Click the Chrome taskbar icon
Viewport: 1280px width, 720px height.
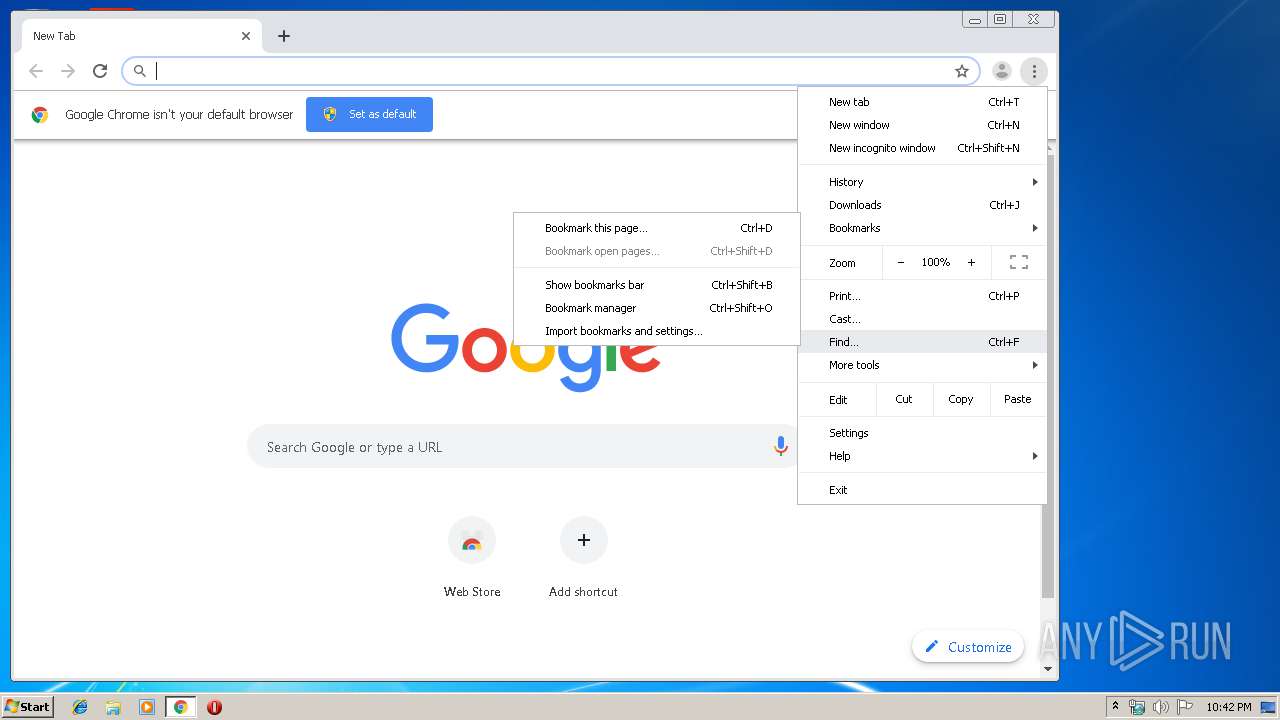coord(181,707)
